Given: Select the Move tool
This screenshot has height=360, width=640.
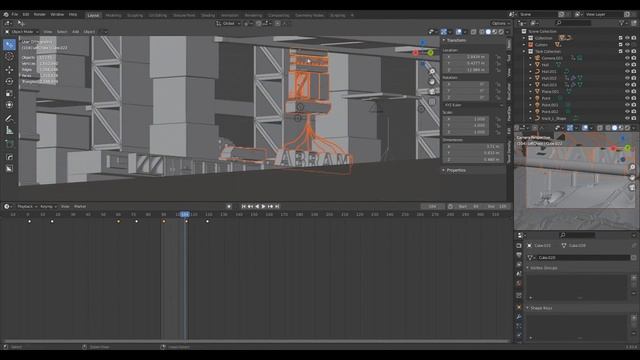Looking at the screenshot, I should tap(9, 69).
